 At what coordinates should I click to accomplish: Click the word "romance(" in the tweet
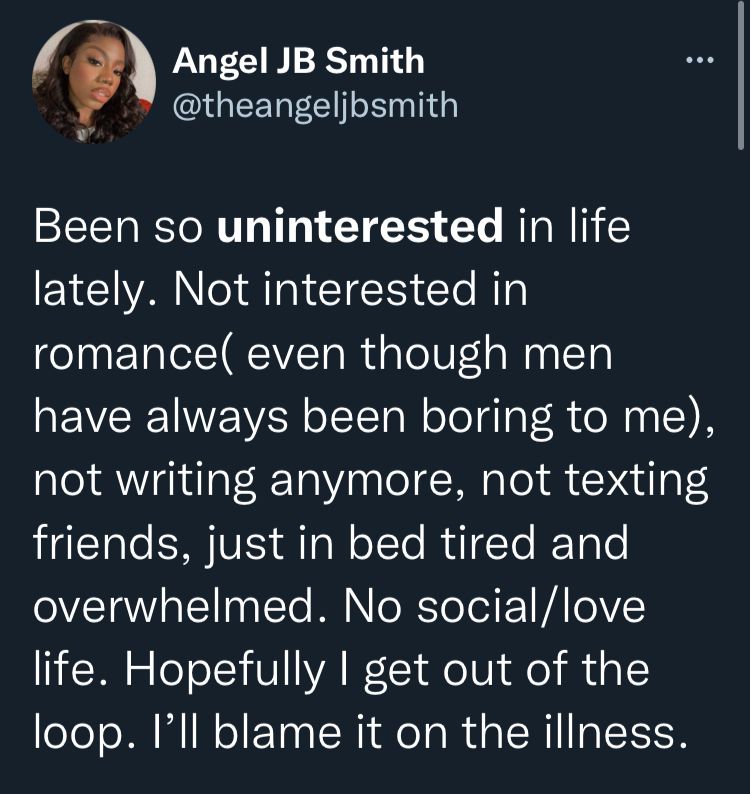pyautogui.click(x=134, y=353)
